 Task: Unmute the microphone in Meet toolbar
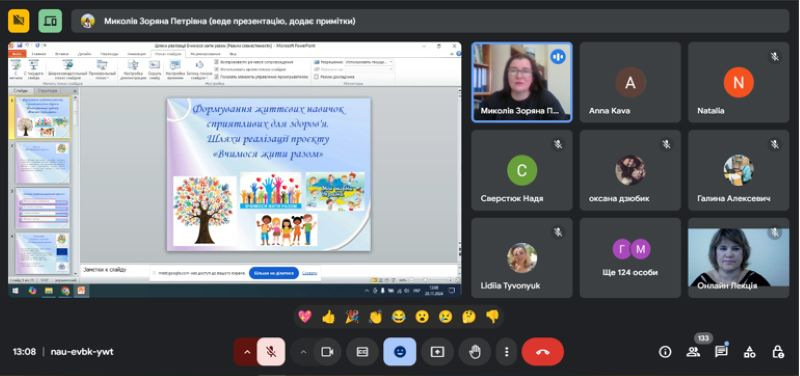pyautogui.click(x=271, y=352)
